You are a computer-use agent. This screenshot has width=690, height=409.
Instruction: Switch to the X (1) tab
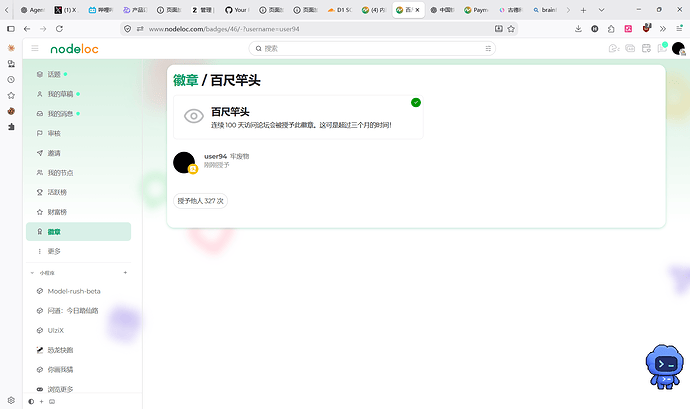click(66, 10)
